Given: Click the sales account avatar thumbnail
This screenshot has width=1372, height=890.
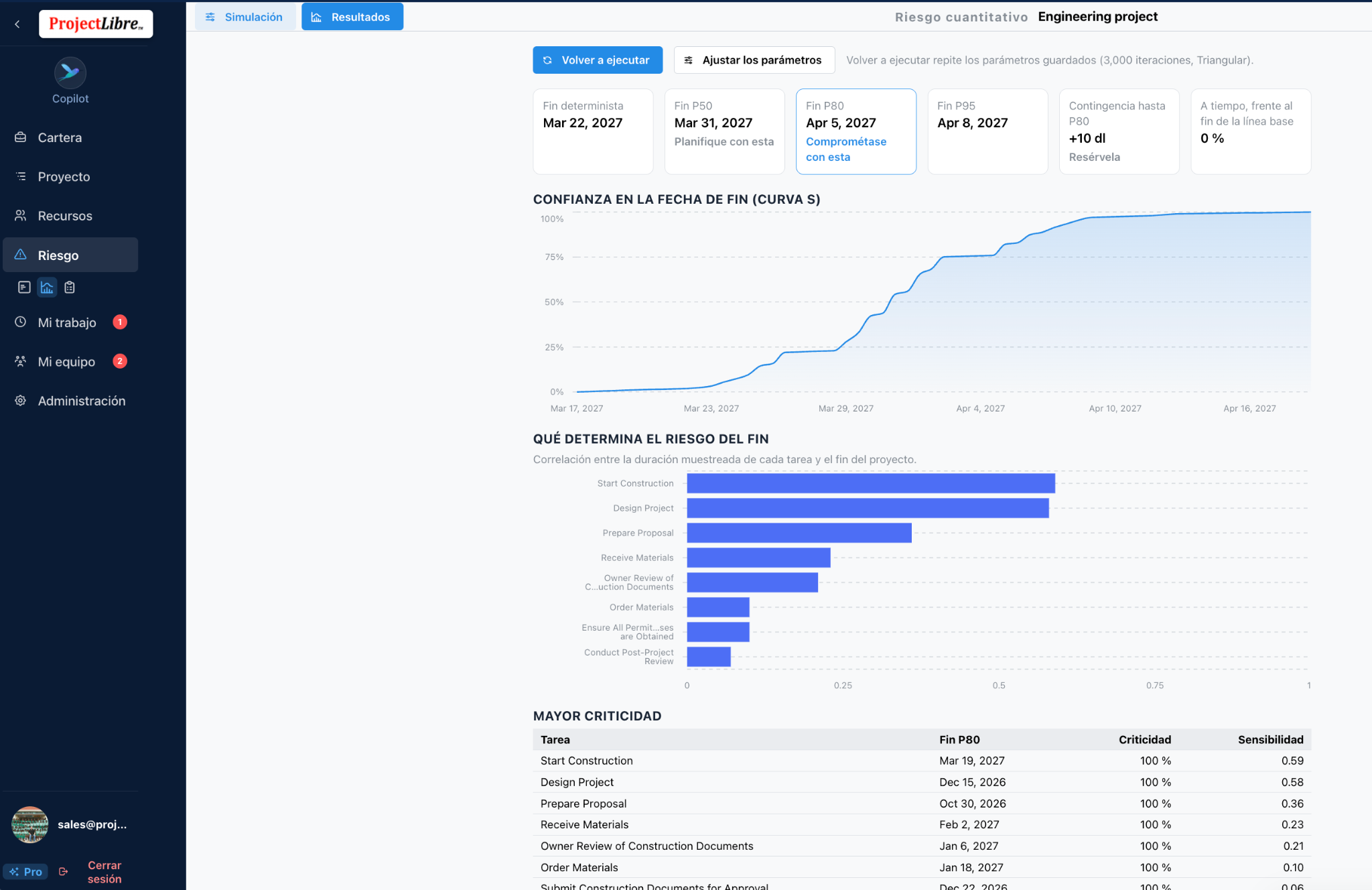Looking at the screenshot, I should [x=30, y=824].
